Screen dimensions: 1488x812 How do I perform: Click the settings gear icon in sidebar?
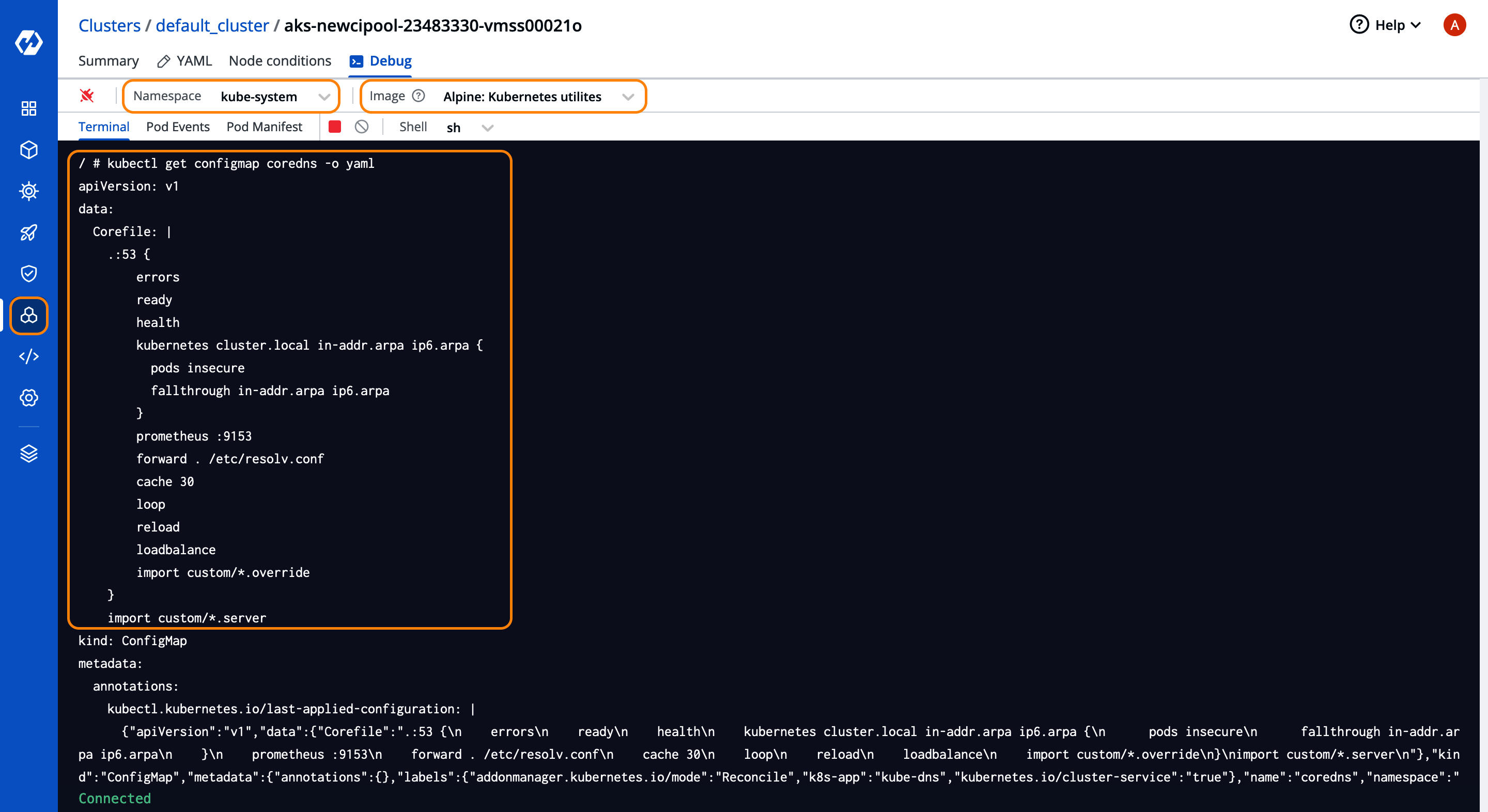pos(27,397)
